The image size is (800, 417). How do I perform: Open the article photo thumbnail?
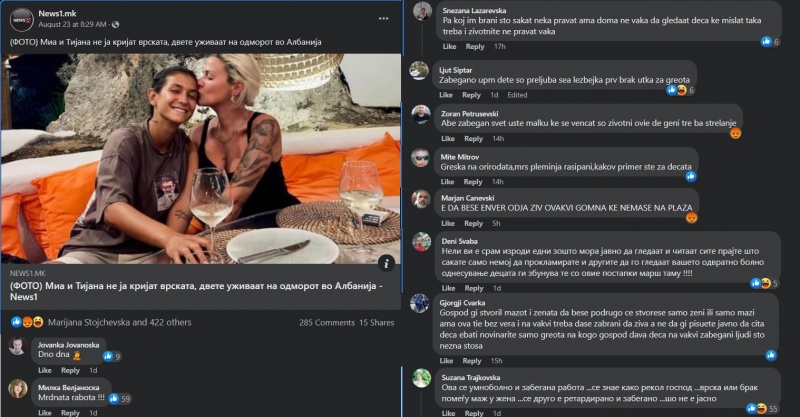pyautogui.click(x=201, y=159)
